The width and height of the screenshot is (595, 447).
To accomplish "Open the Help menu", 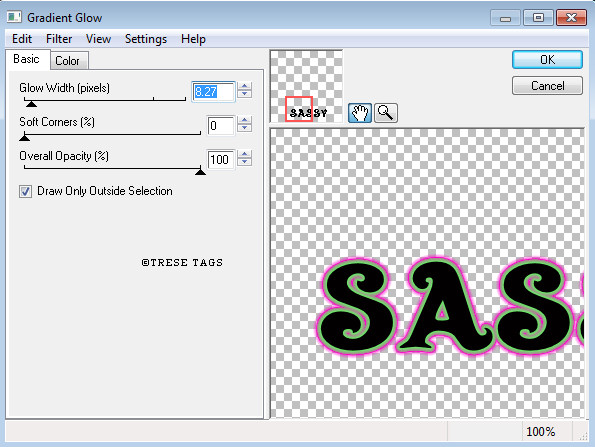I will pyautogui.click(x=193, y=39).
